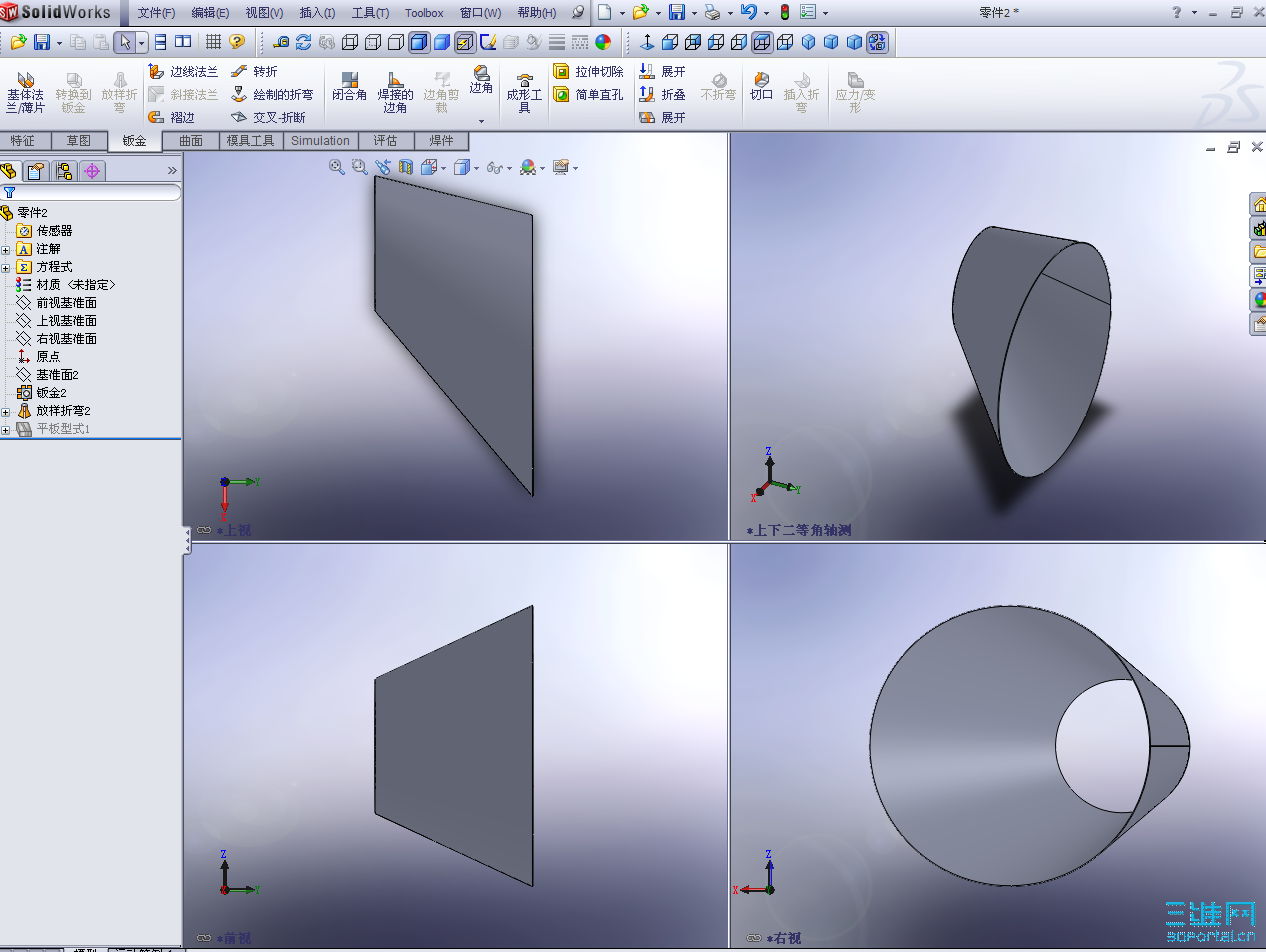1266x952 pixels.
Task: Toggle the selection arrow tool
Action: [125, 42]
